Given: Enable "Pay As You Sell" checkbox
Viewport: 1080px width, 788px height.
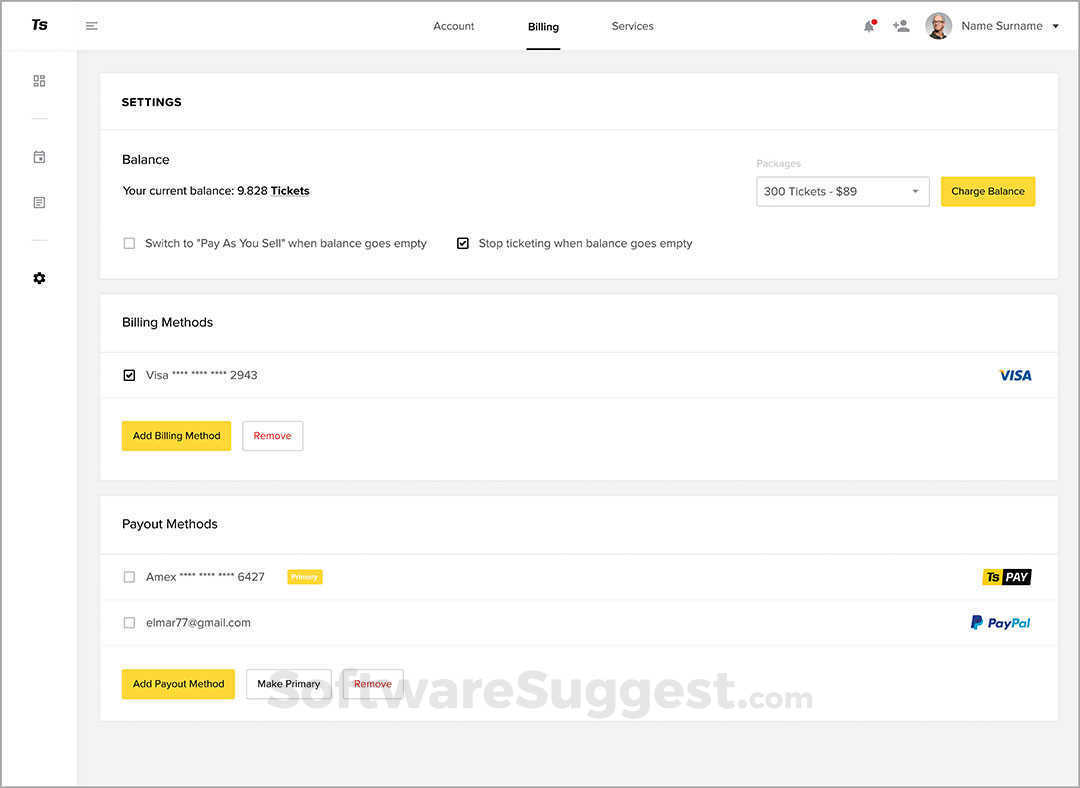Looking at the screenshot, I should coord(129,243).
